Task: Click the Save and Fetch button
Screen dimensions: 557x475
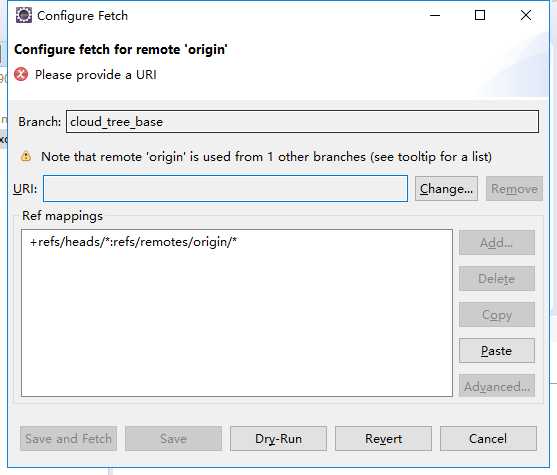Action: point(69,438)
